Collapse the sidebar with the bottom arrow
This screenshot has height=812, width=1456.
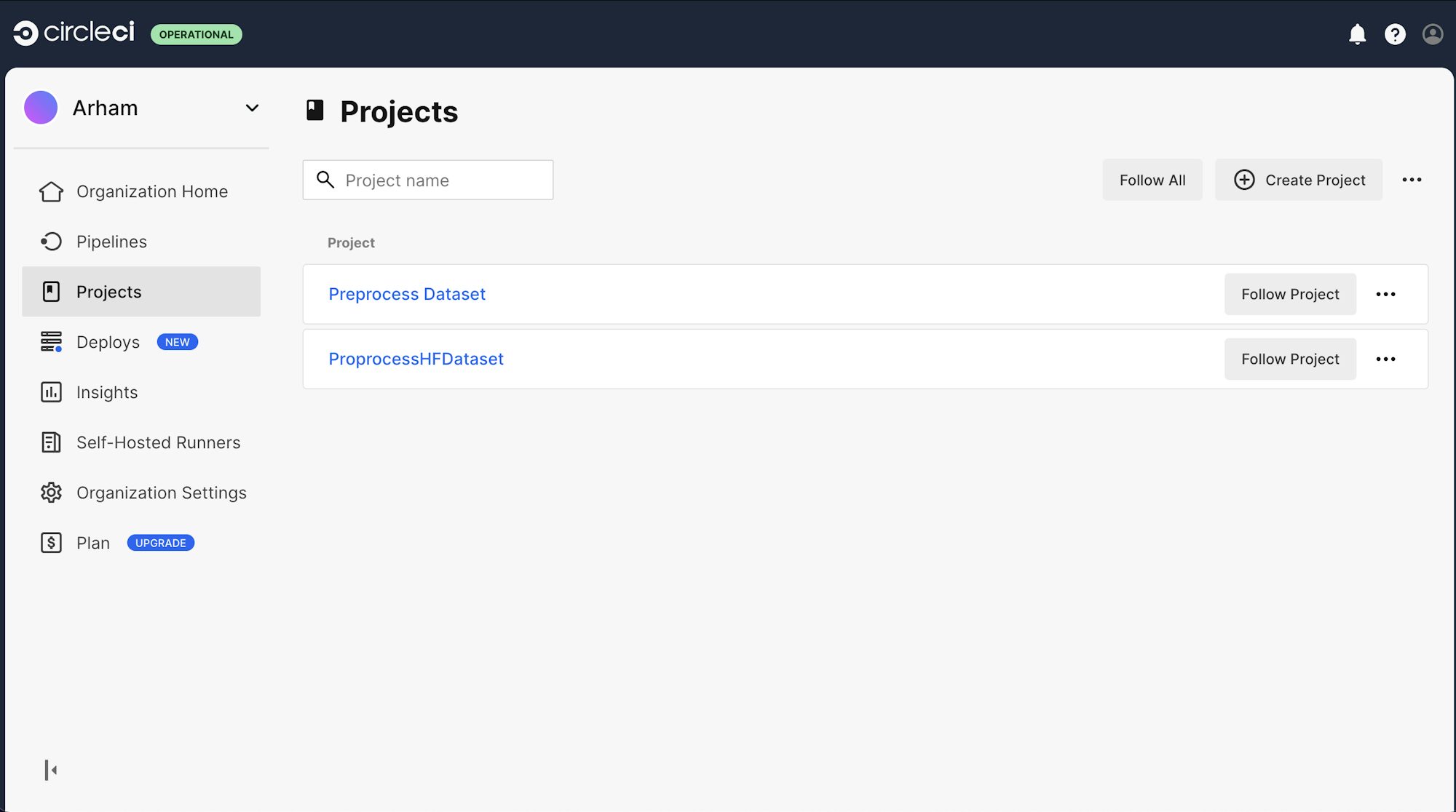click(x=51, y=770)
